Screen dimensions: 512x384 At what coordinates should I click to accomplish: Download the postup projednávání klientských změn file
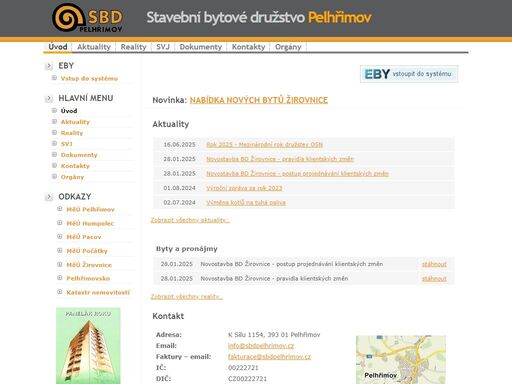coord(434,264)
